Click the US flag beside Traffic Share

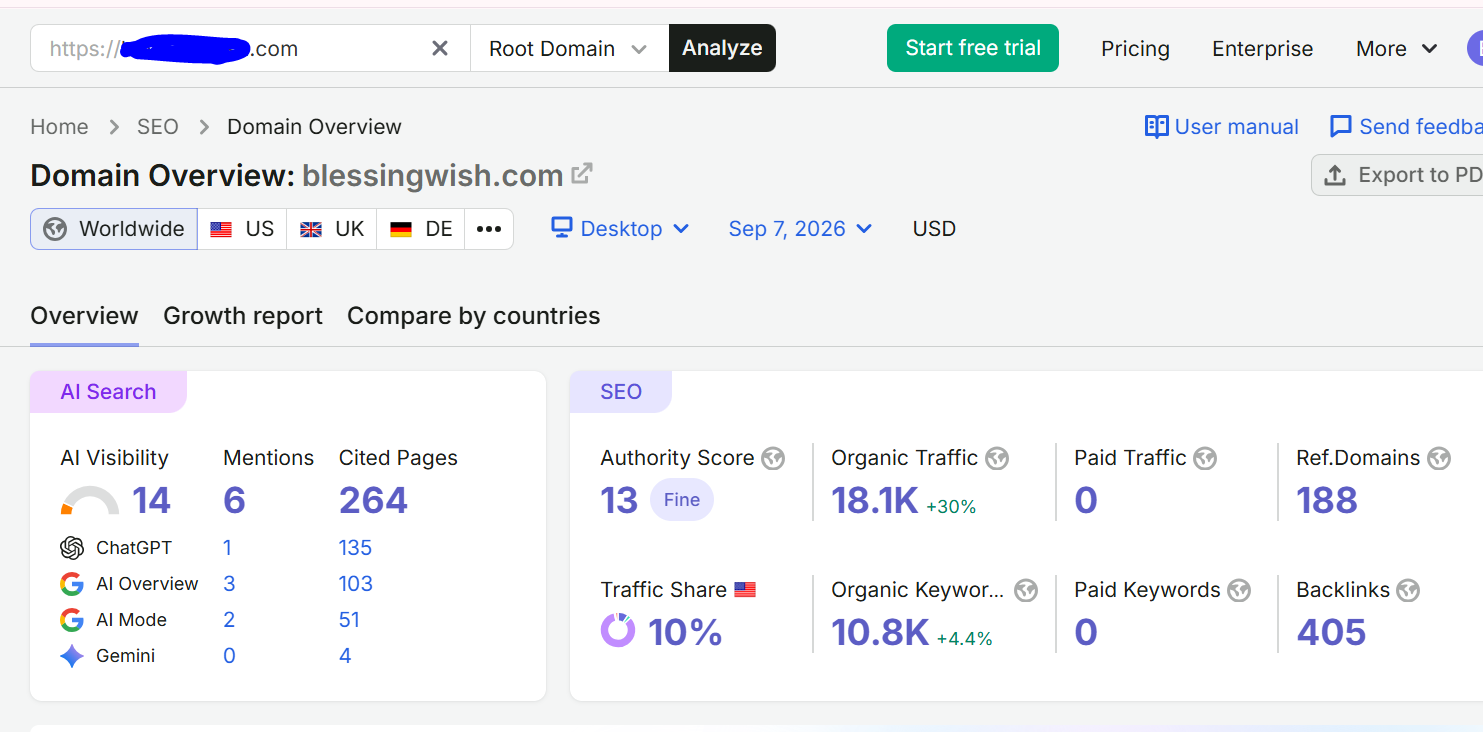coord(745,590)
